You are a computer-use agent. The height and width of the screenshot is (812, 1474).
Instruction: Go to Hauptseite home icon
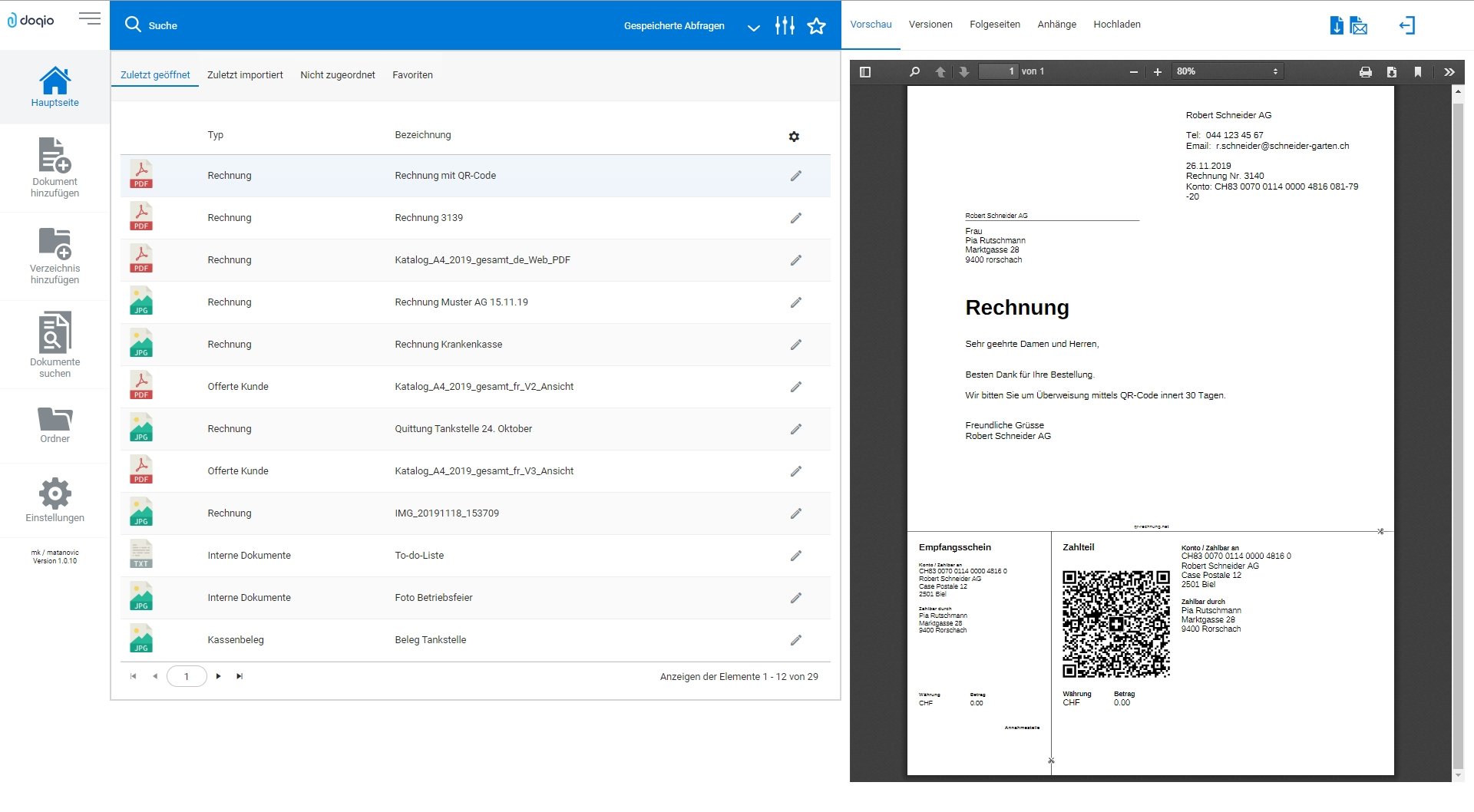pyautogui.click(x=55, y=86)
